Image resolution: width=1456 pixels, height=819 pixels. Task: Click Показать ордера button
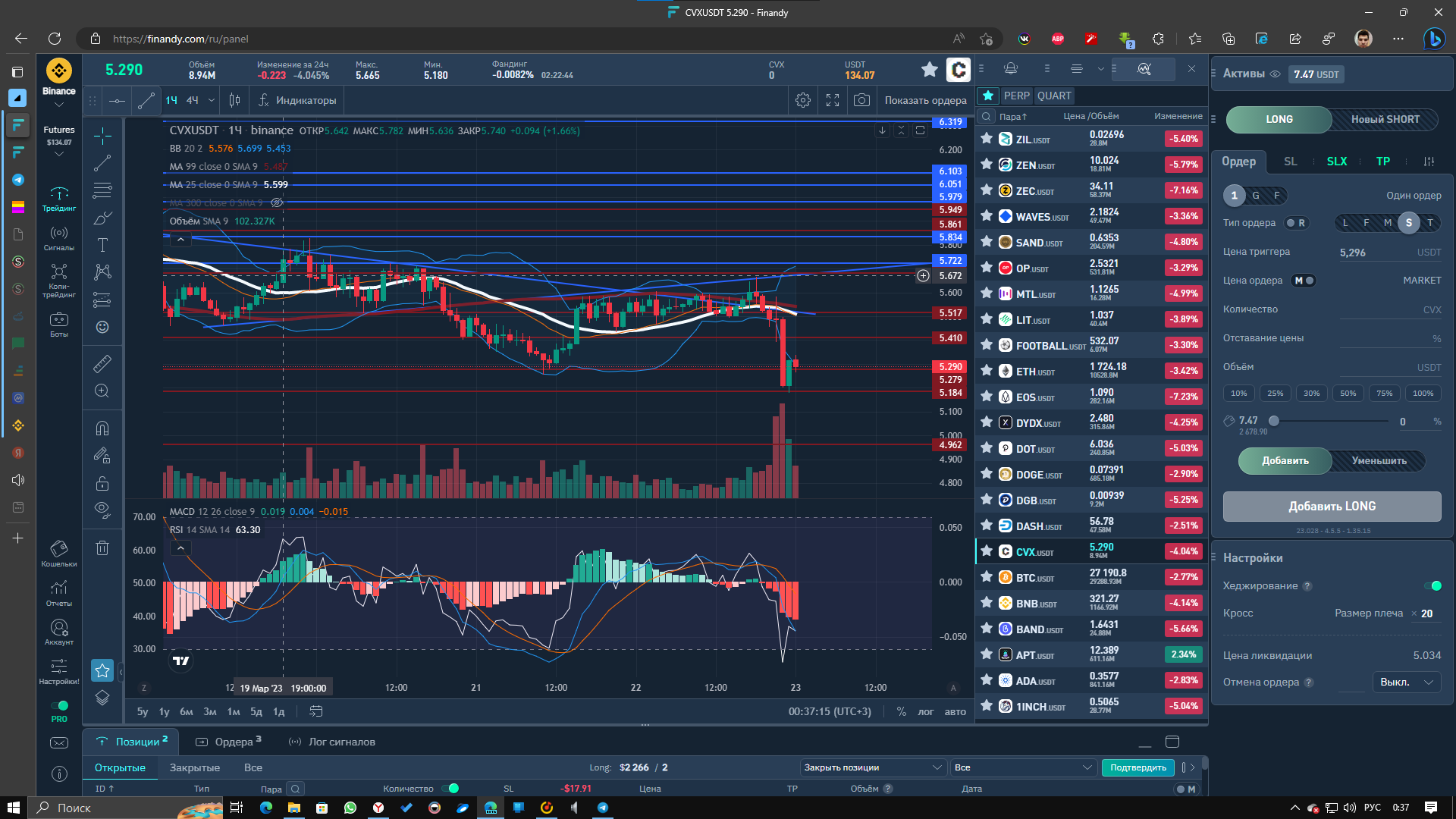(925, 100)
